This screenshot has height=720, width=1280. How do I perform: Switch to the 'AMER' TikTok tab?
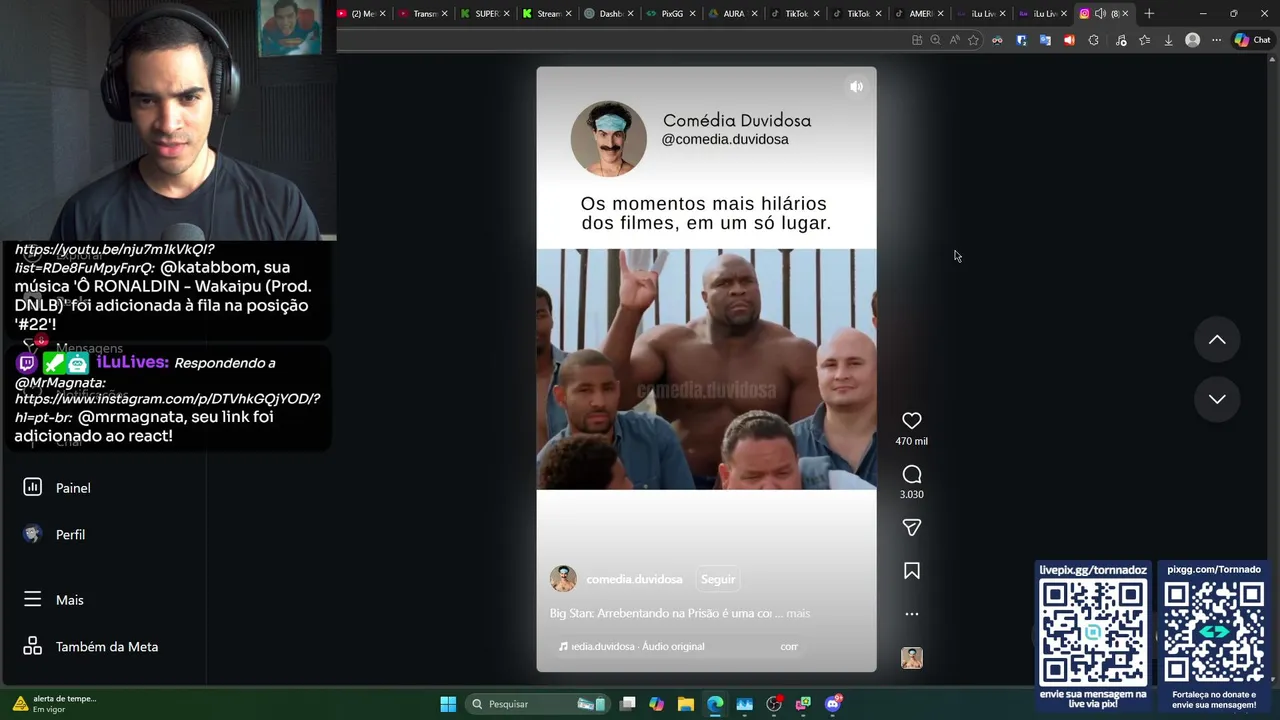click(x=919, y=13)
